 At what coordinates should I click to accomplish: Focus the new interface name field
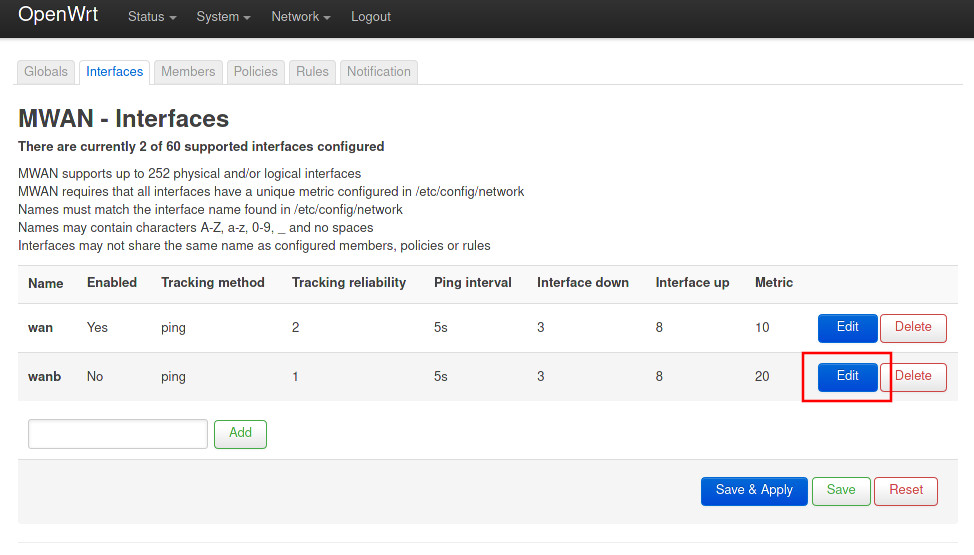click(x=118, y=434)
